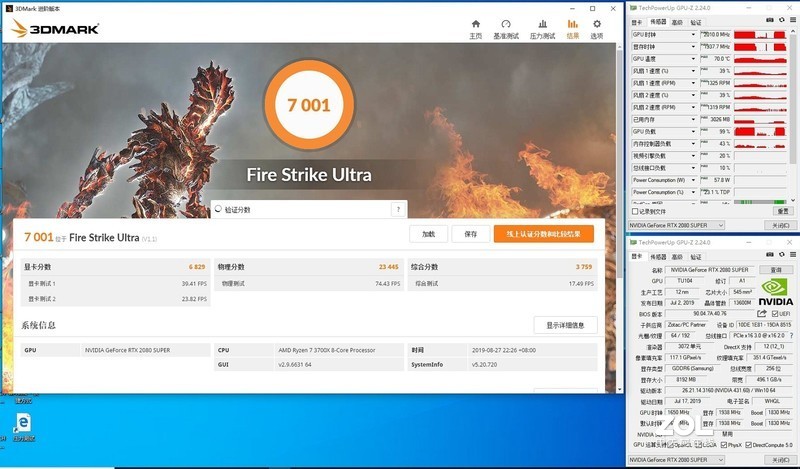Screen dimensions: 800x469
Task: Click the 保存 save button
Action: pyautogui.click(x=470, y=234)
